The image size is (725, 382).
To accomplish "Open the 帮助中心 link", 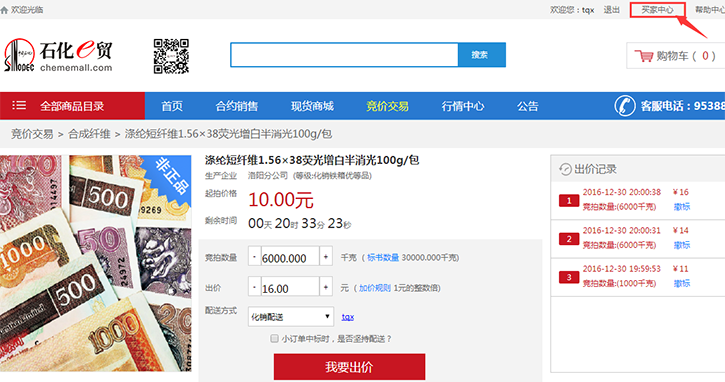I will pyautogui.click(x=710, y=10).
